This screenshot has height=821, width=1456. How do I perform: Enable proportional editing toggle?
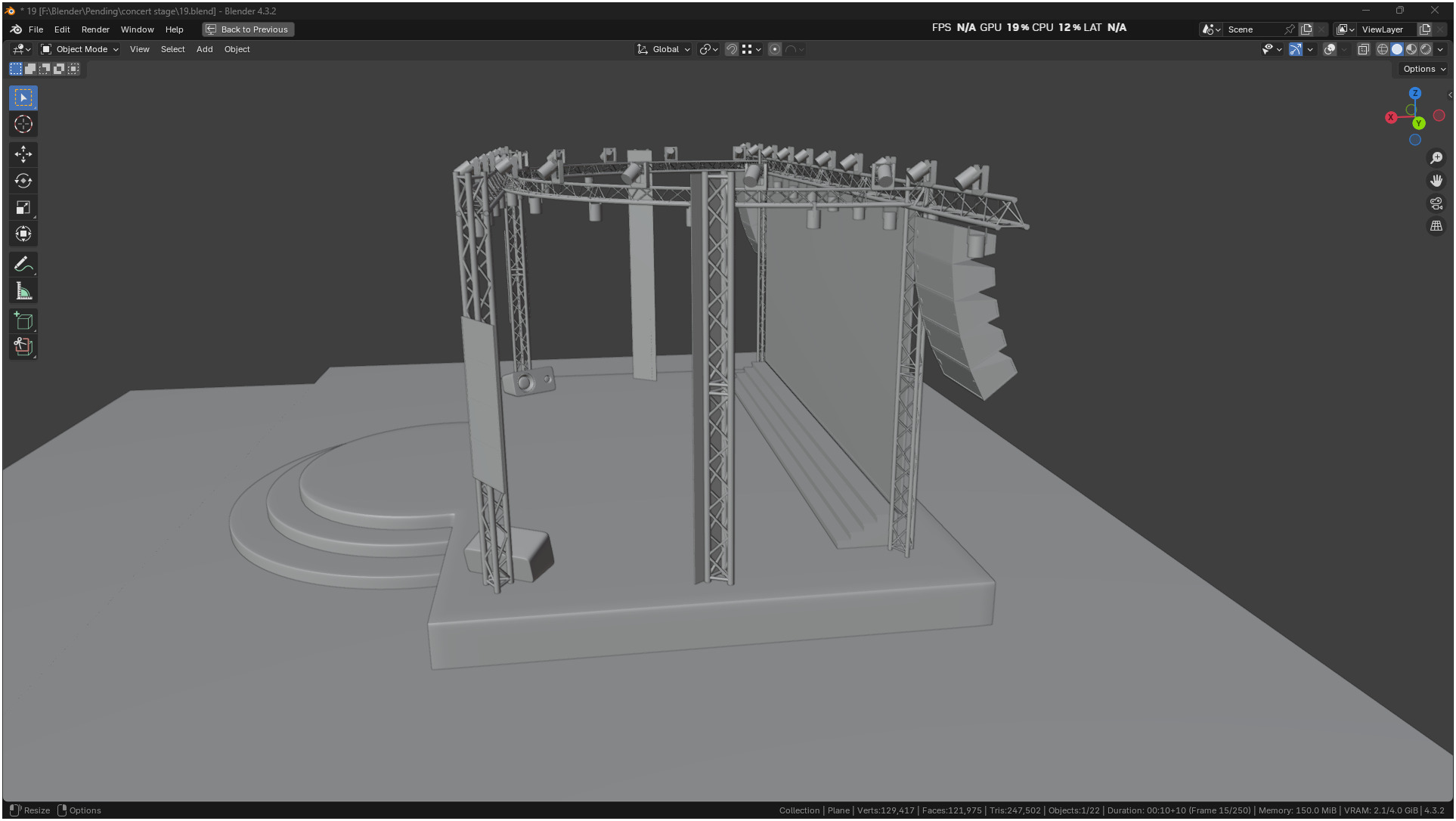pyautogui.click(x=775, y=49)
